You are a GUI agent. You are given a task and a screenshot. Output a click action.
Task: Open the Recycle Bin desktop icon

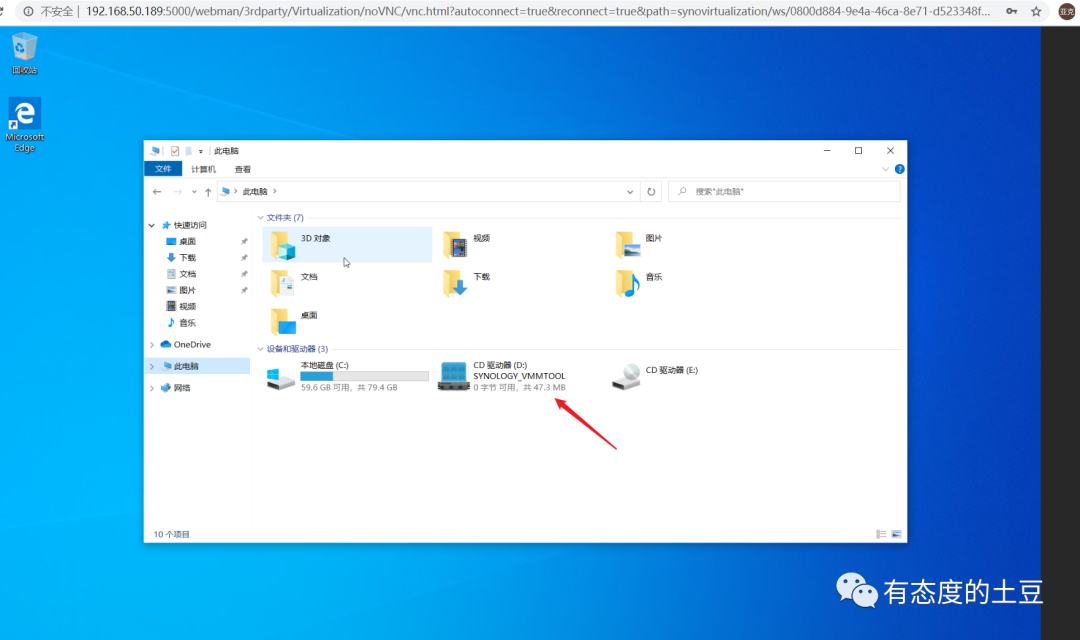24,52
